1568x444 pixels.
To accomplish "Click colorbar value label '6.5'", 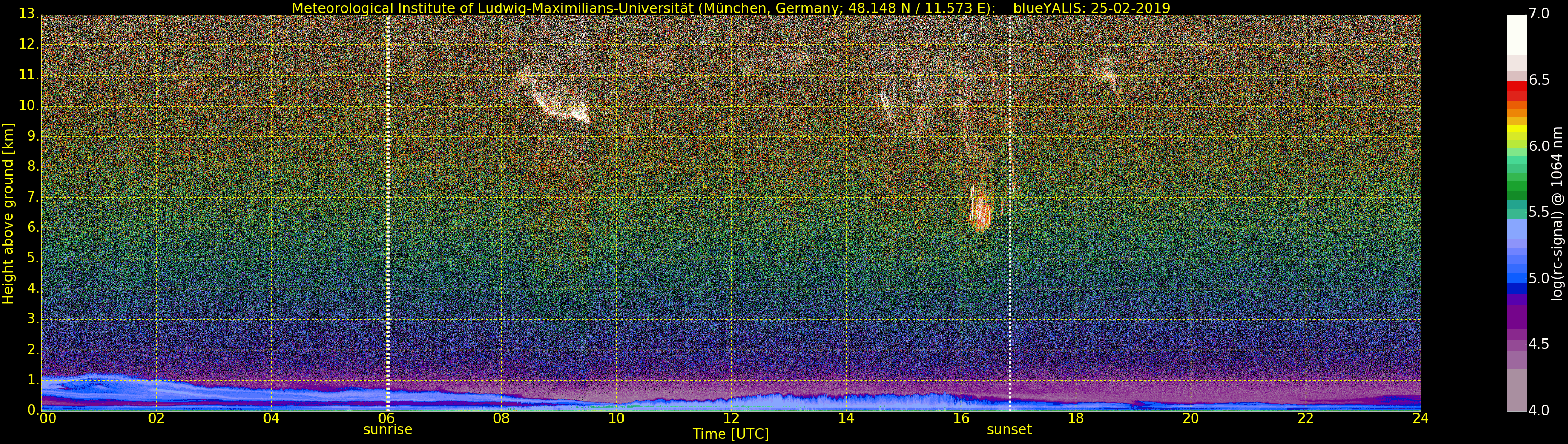I will pos(1539,80).
